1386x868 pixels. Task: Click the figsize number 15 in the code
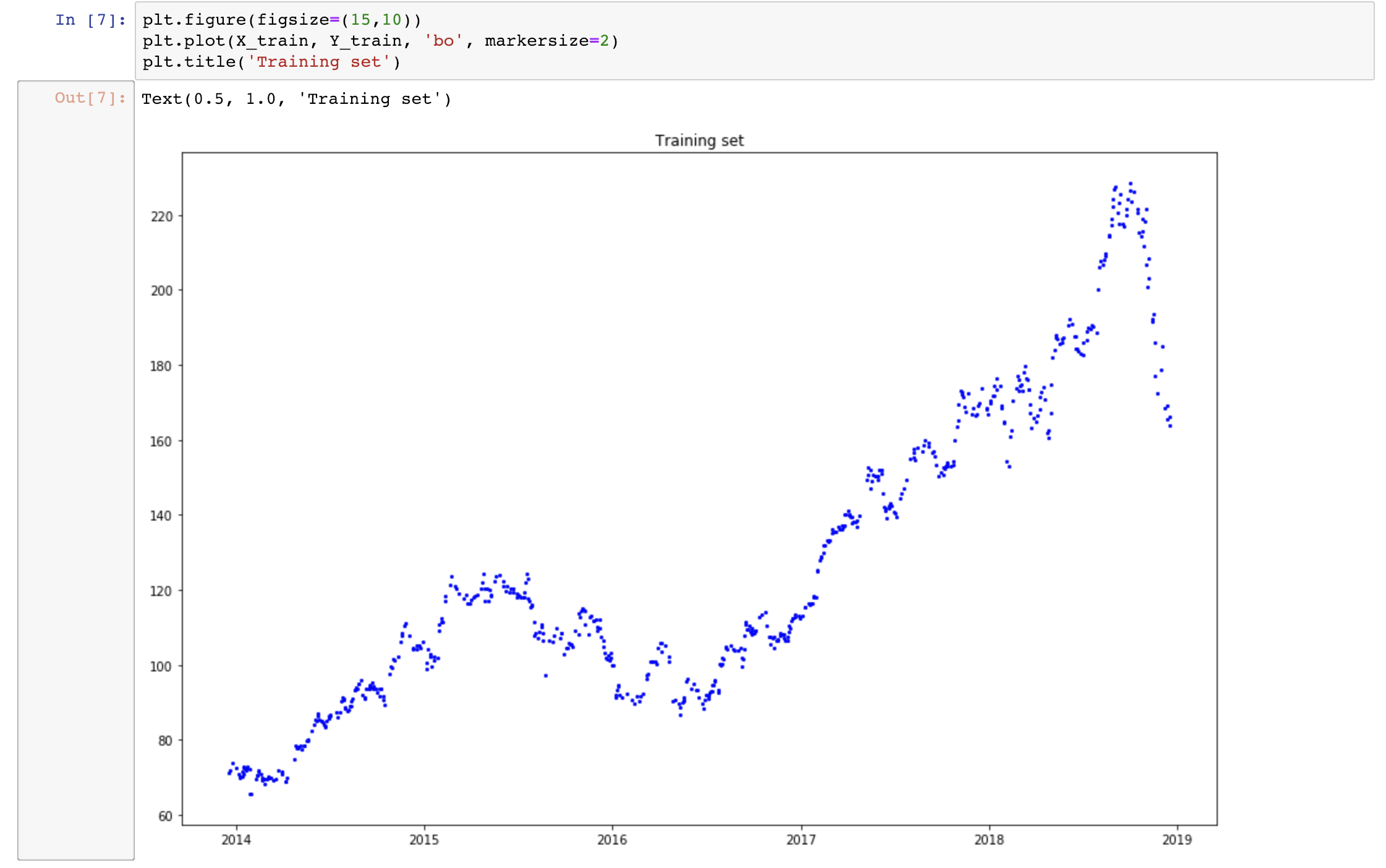click(360, 20)
